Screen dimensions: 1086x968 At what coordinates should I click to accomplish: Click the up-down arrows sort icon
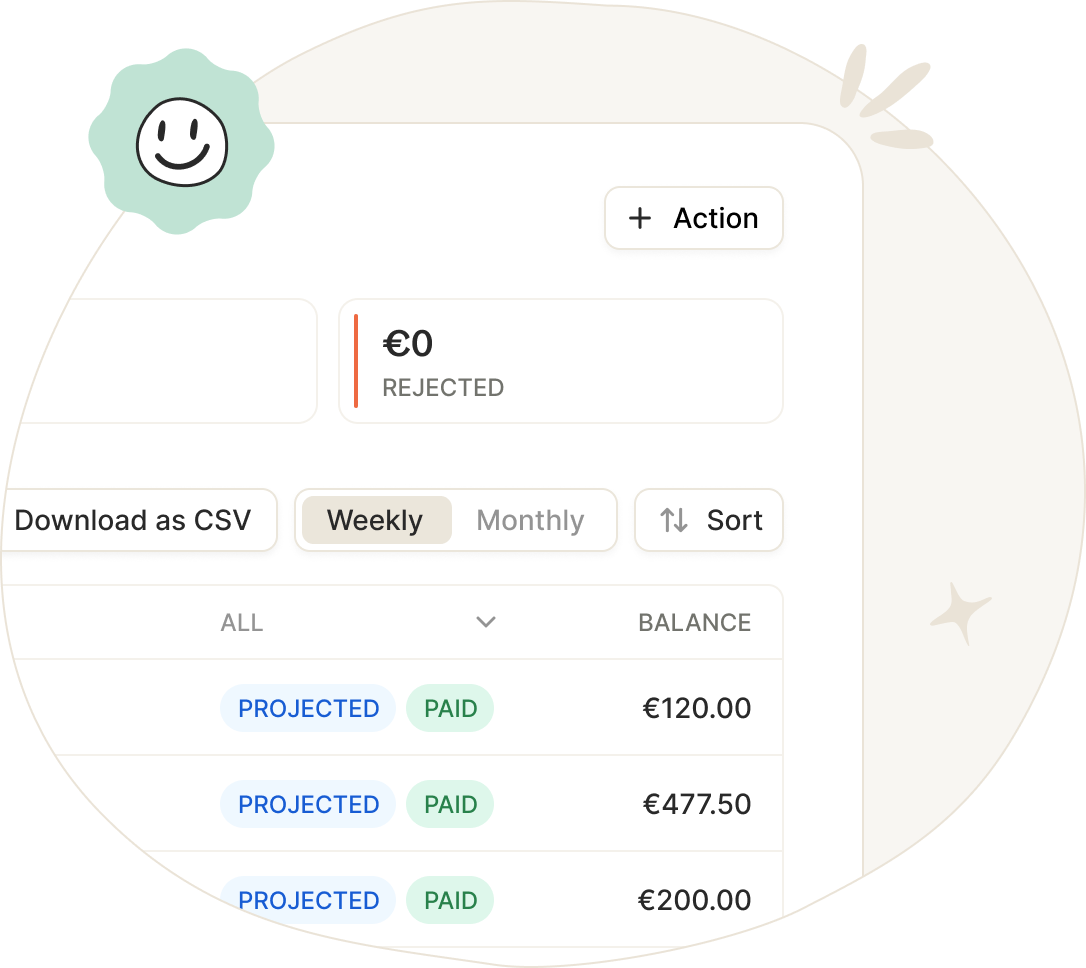[673, 520]
